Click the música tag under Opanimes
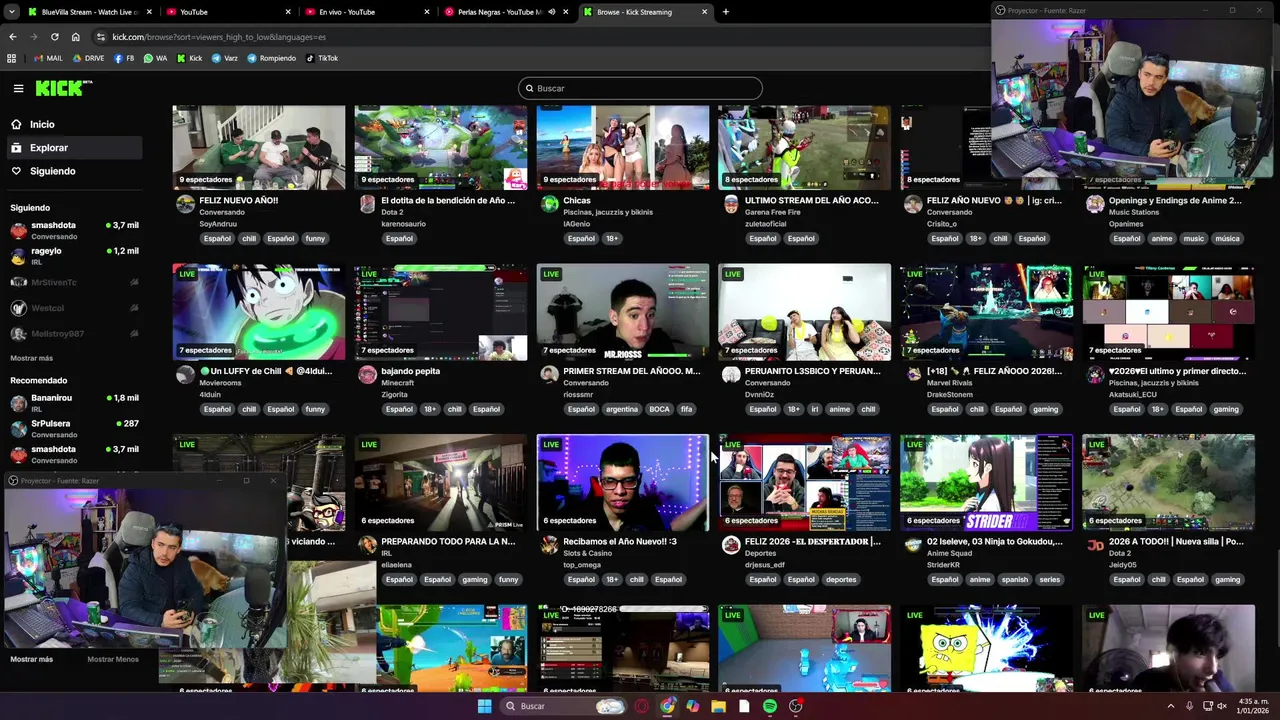Screen dimensions: 1280x720 (x=1227, y=239)
